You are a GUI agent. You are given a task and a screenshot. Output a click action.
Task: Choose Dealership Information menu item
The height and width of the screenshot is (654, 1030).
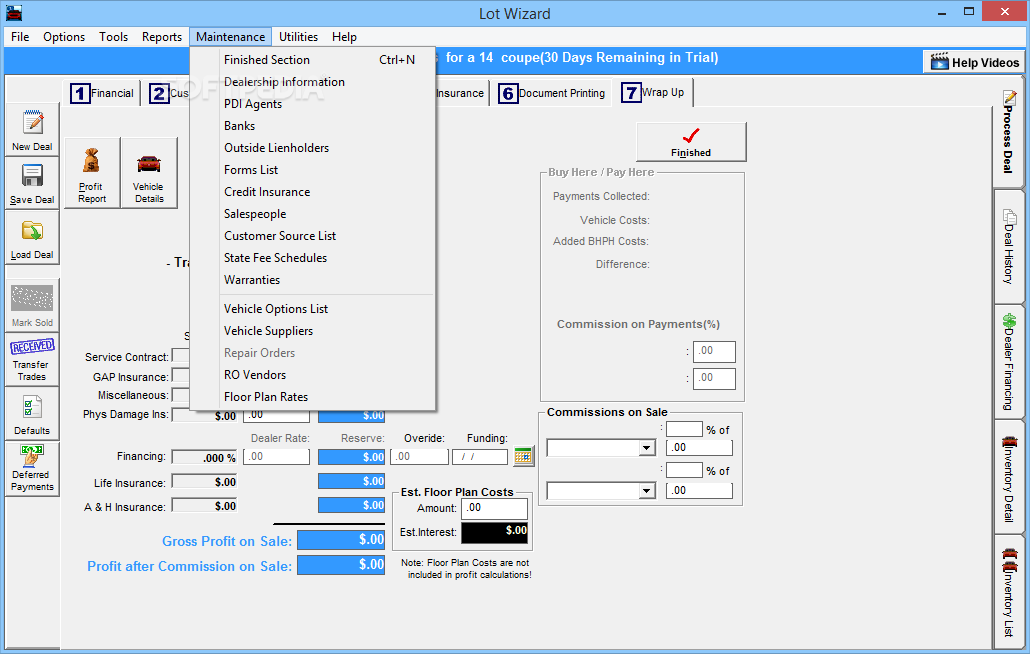pyautogui.click(x=313, y=82)
